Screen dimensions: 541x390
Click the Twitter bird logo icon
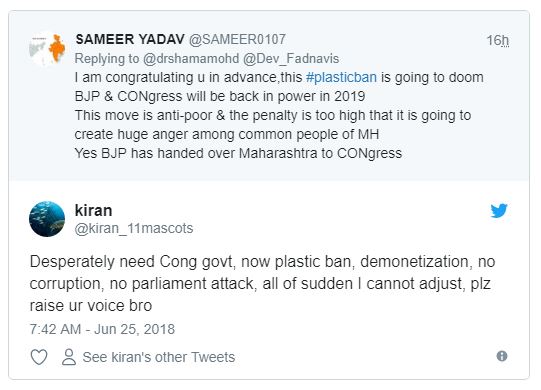(499, 211)
